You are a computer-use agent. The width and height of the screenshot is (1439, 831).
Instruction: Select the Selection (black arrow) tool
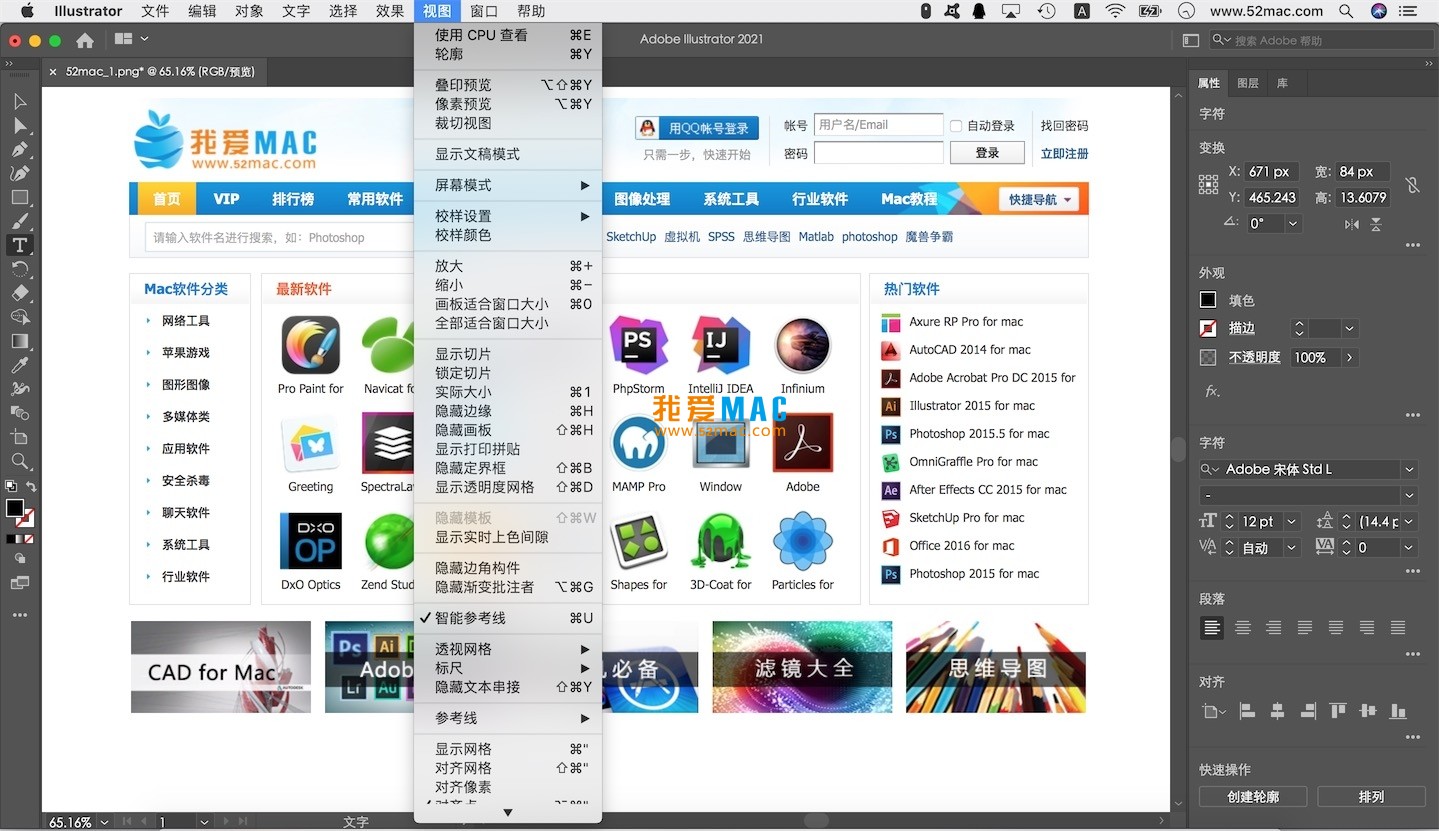[20, 101]
